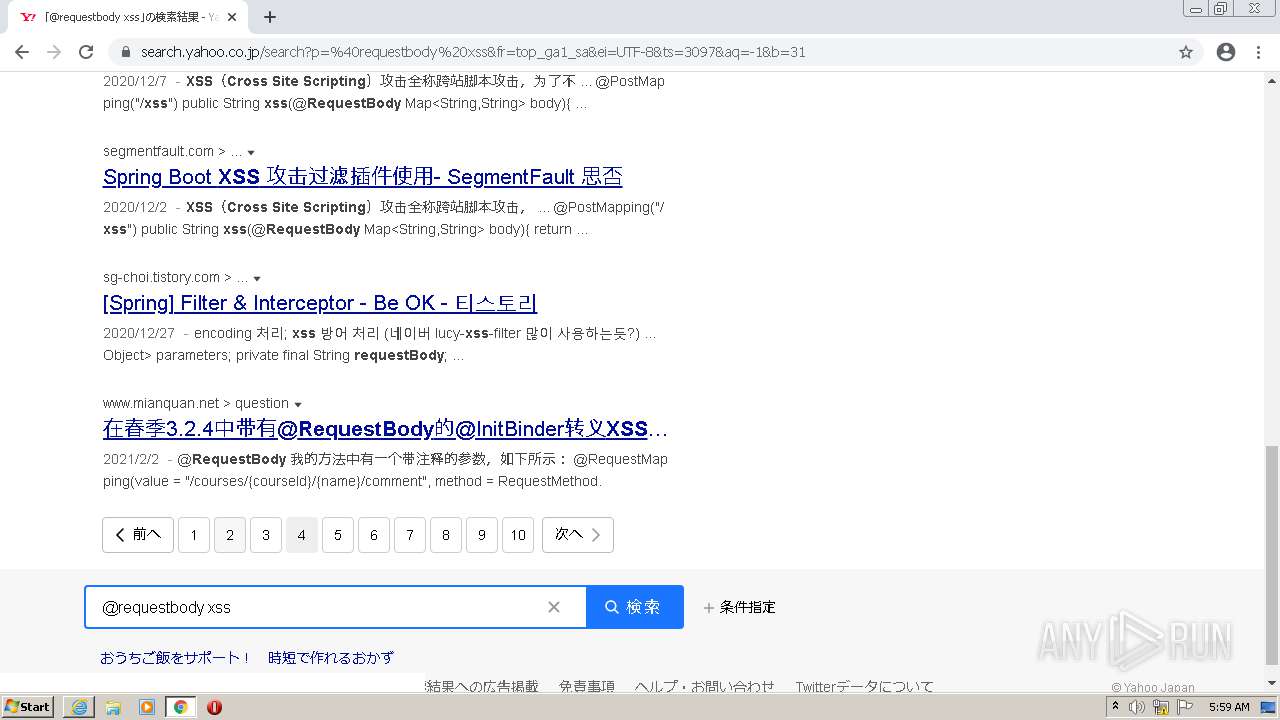Open network status tray icon
This screenshot has width=1280, height=720.
1161,707
